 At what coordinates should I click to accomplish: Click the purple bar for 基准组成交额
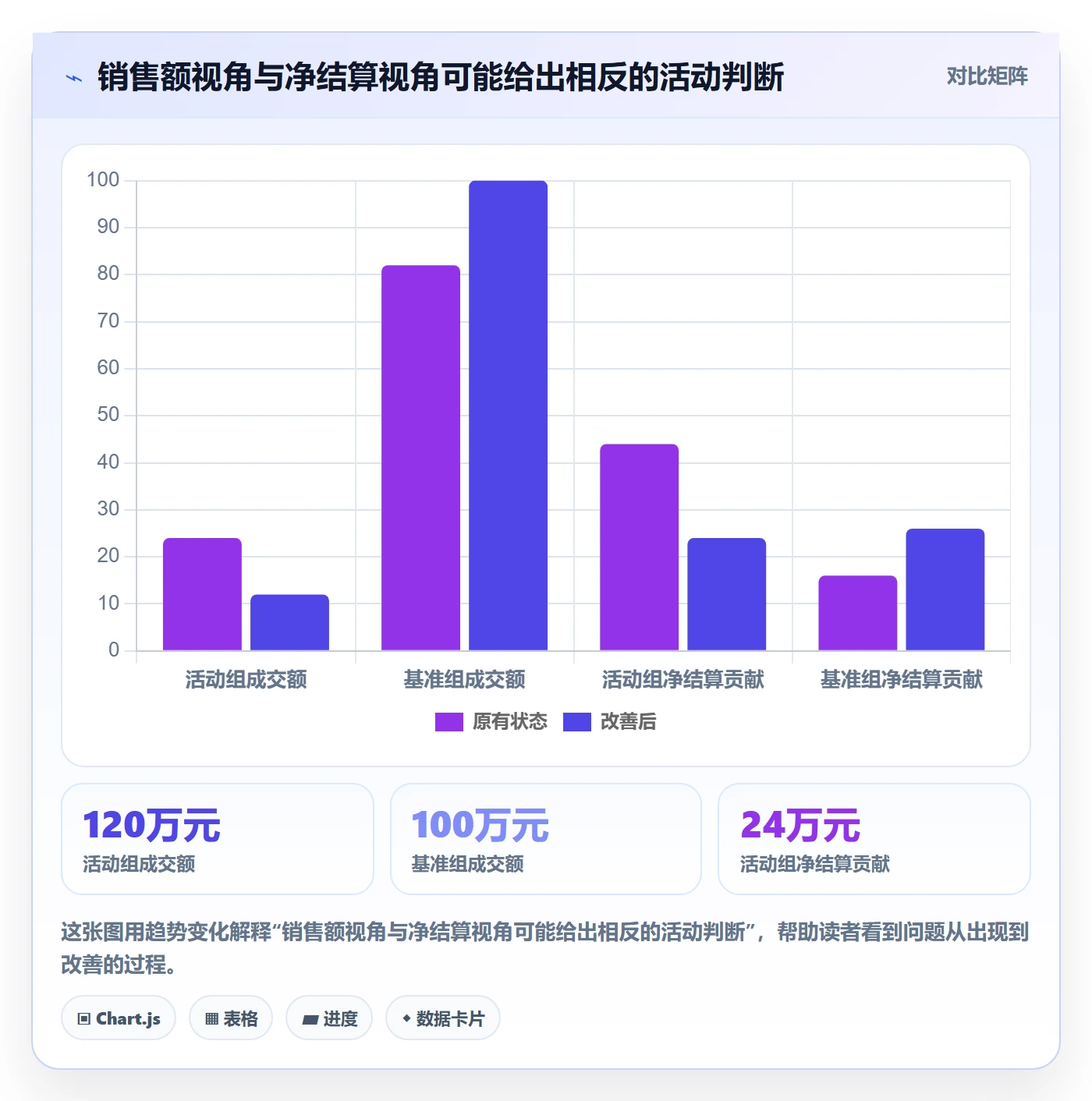(420, 458)
